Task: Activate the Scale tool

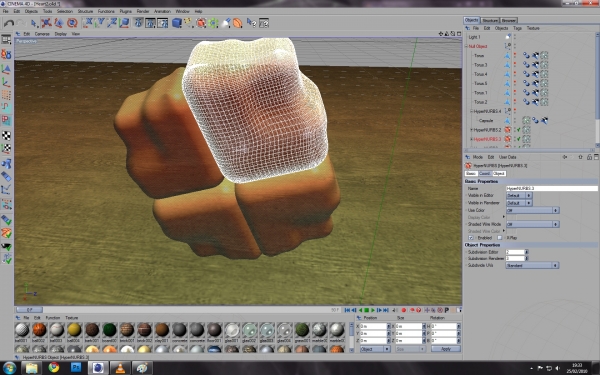Action: pos(59,23)
